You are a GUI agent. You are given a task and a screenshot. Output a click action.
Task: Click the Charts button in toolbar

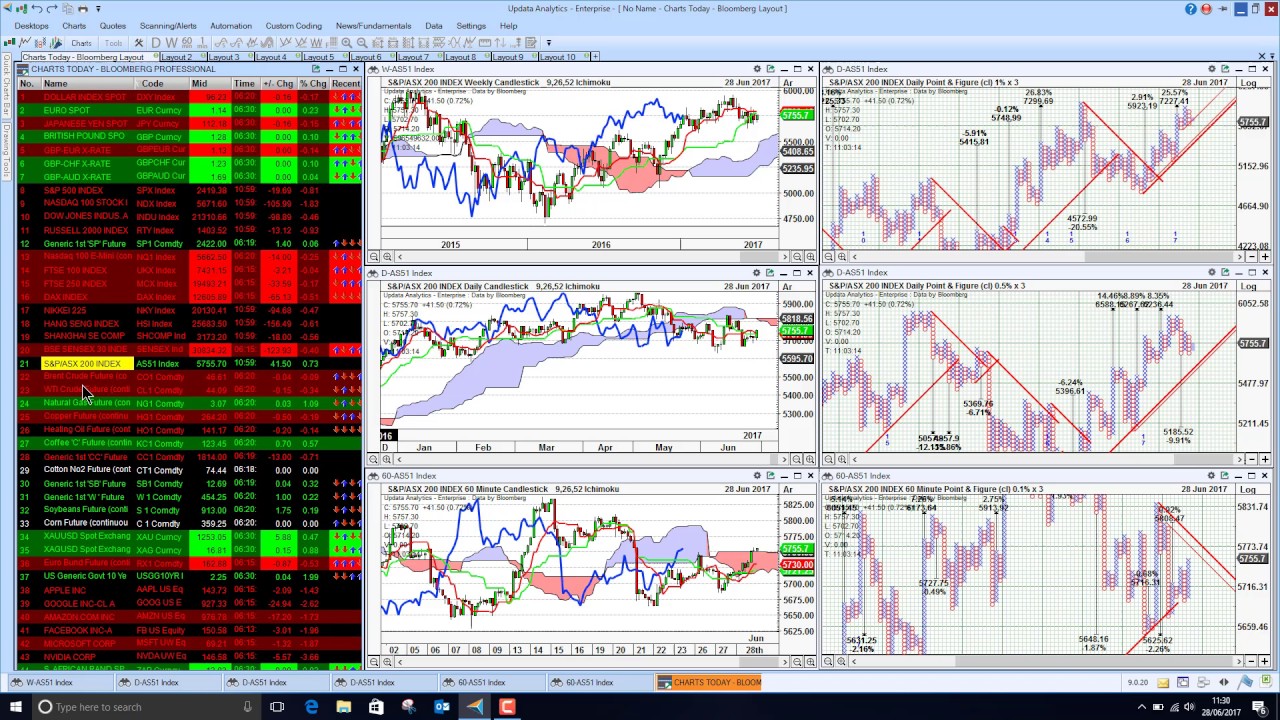81,43
